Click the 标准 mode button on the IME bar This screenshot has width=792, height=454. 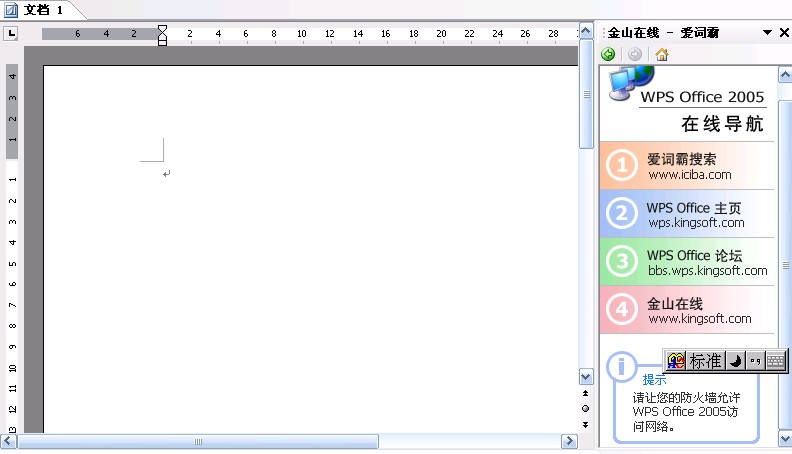[x=706, y=361]
